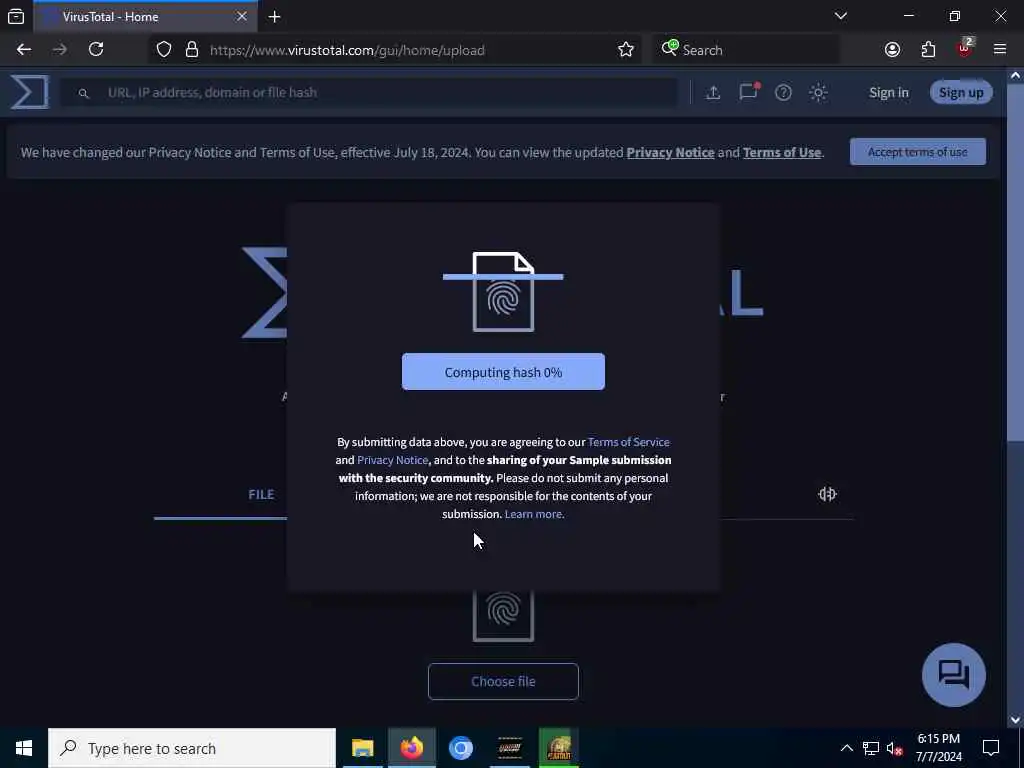Close the VirusTotal - Home tab
The width and height of the screenshot is (1024, 768).
tap(242, 16)
